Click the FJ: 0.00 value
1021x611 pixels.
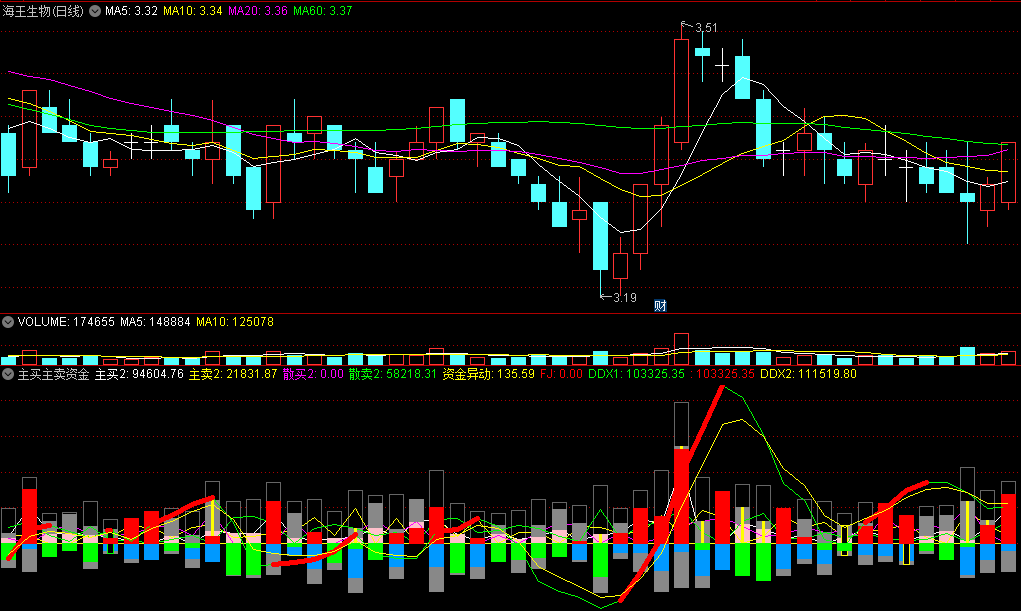[561, 374]
